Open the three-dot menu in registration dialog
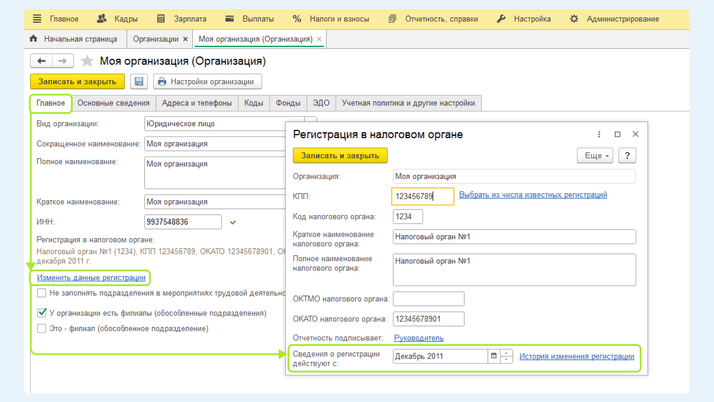714x402 pixels. tap(599, 134)
